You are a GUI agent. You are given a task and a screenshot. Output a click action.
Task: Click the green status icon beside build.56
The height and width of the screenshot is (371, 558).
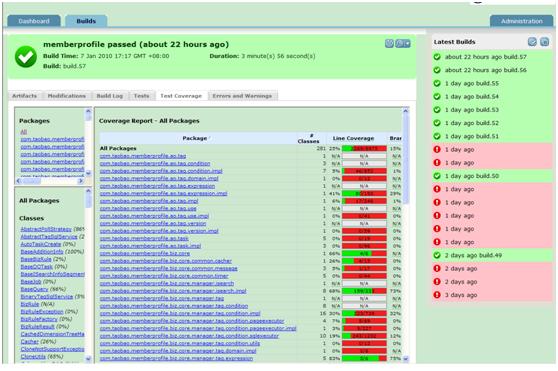[437, 70]
